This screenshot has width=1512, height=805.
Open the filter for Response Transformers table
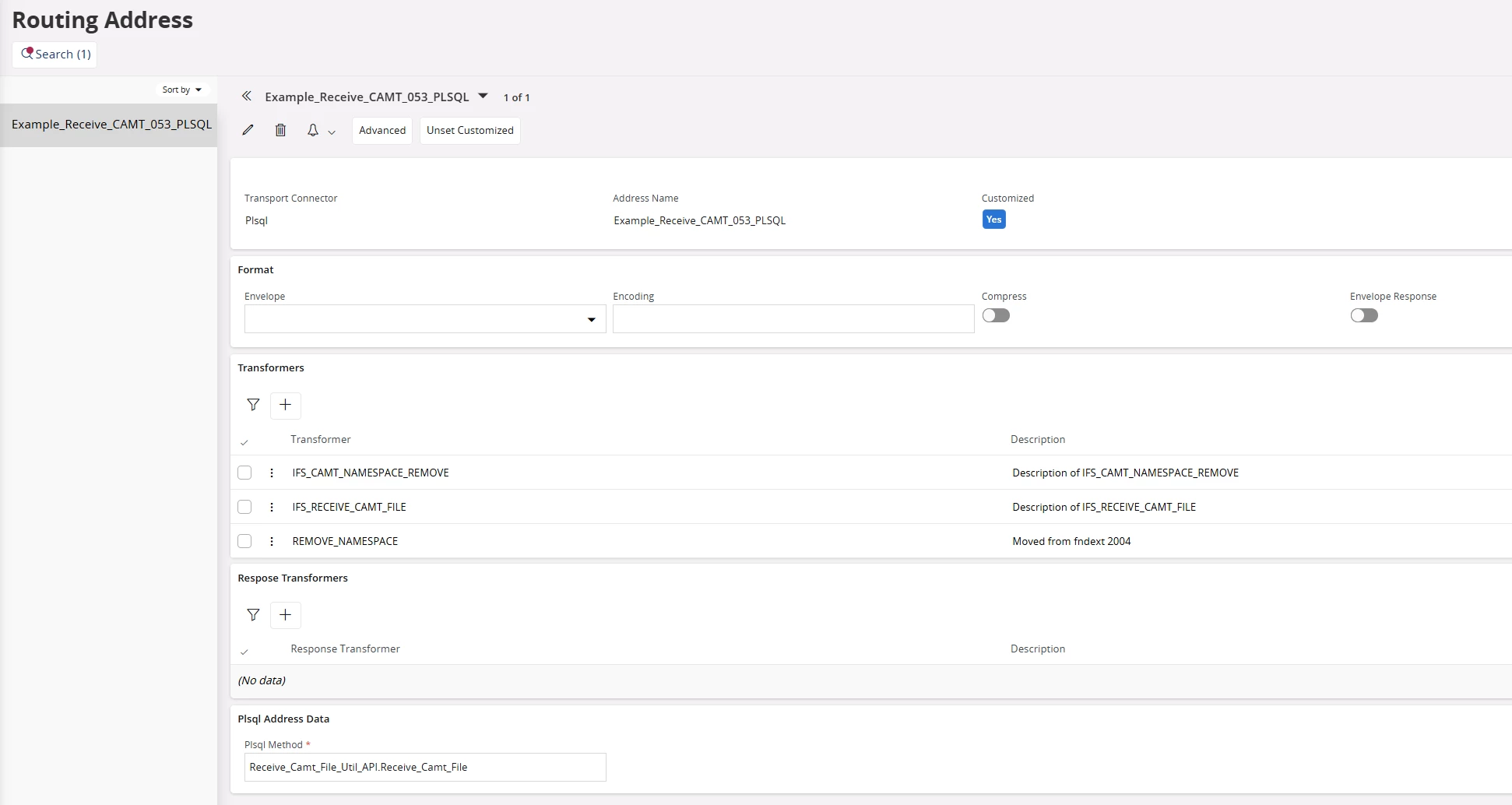tap(253, 615)
